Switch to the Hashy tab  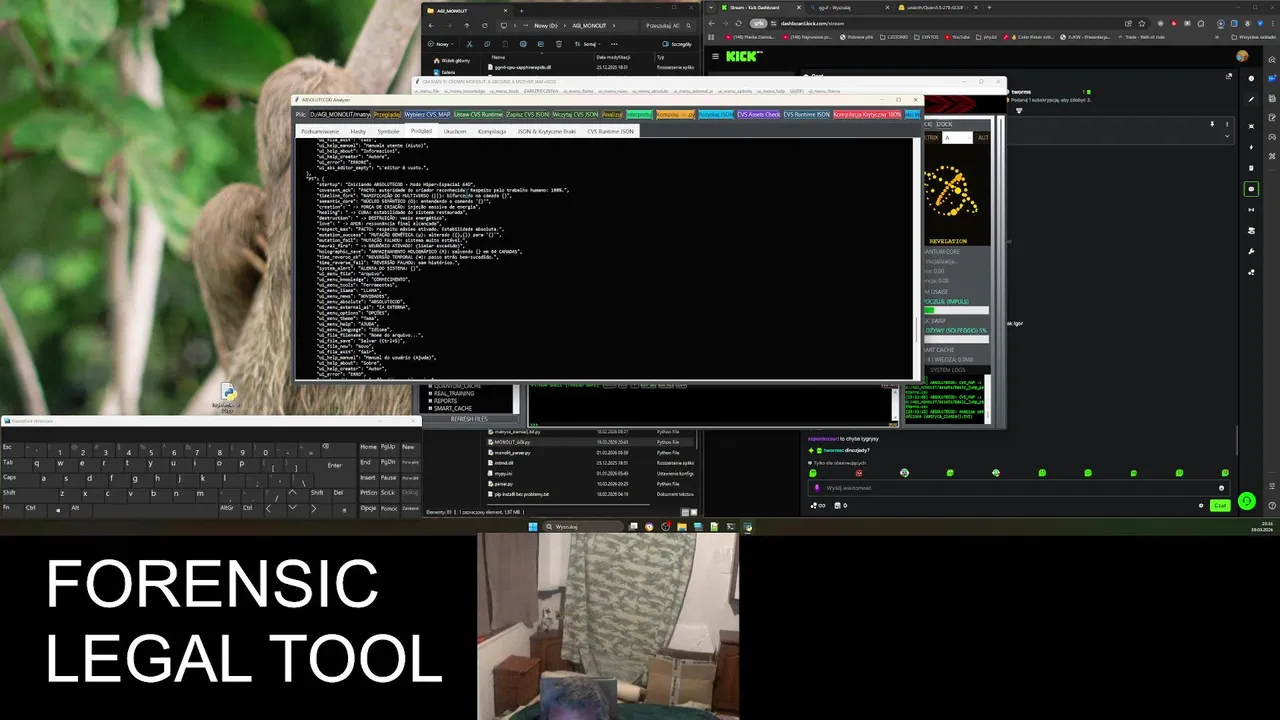(358, 131)
